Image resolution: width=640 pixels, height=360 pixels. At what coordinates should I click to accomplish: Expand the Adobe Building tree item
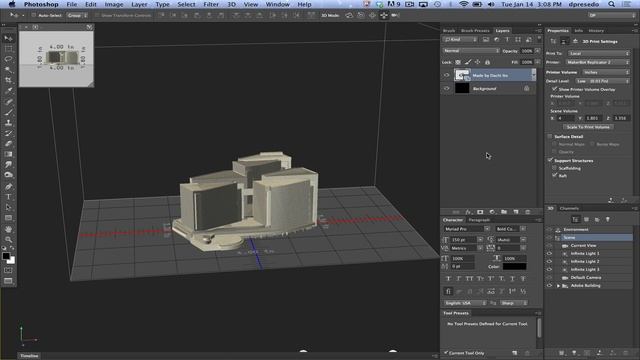[558, 286]
